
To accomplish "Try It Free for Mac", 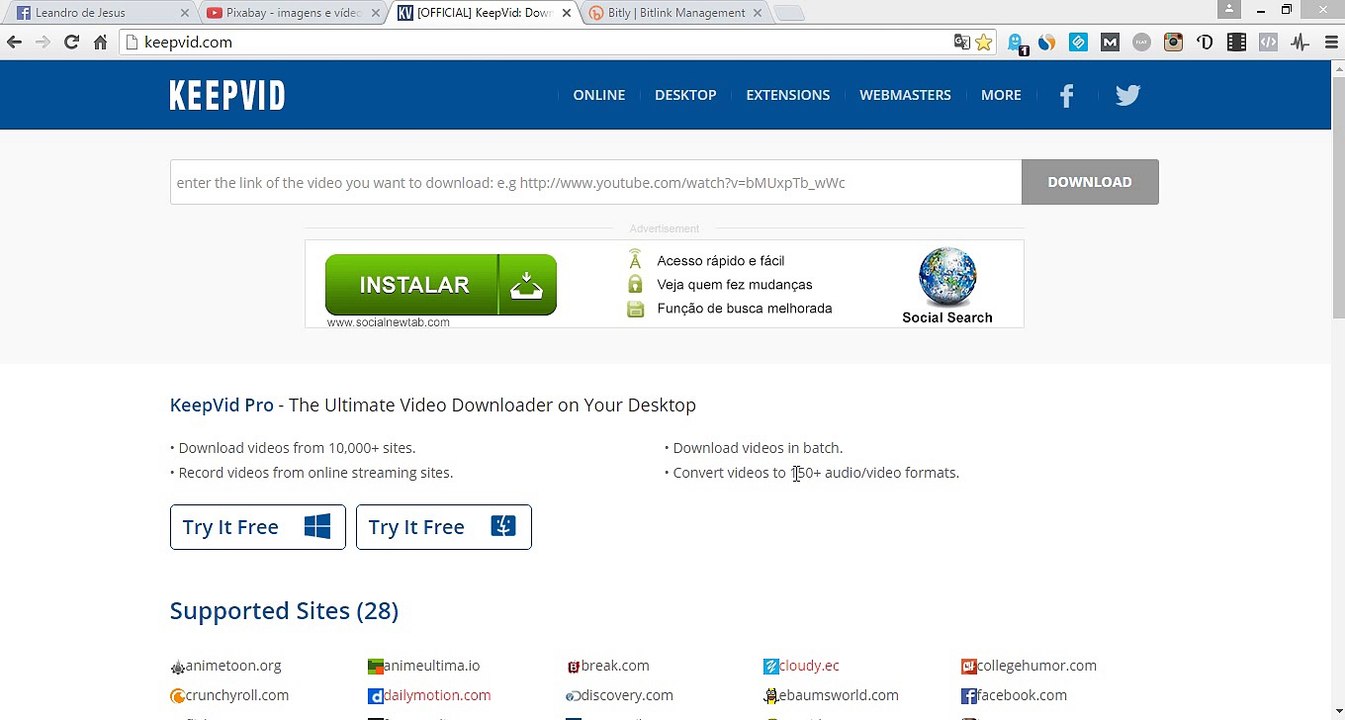I will click(x=444, y=527).
